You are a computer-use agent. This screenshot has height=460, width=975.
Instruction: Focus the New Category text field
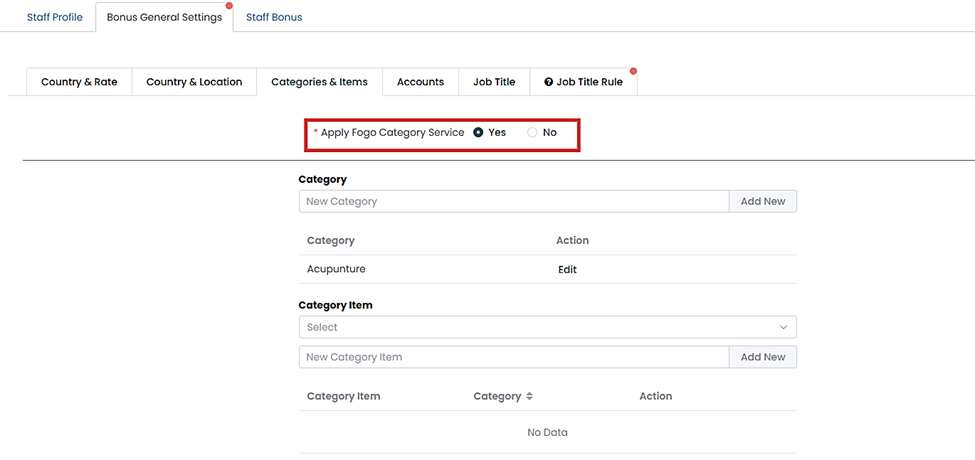pyautogui.click(x=513, y=201)
